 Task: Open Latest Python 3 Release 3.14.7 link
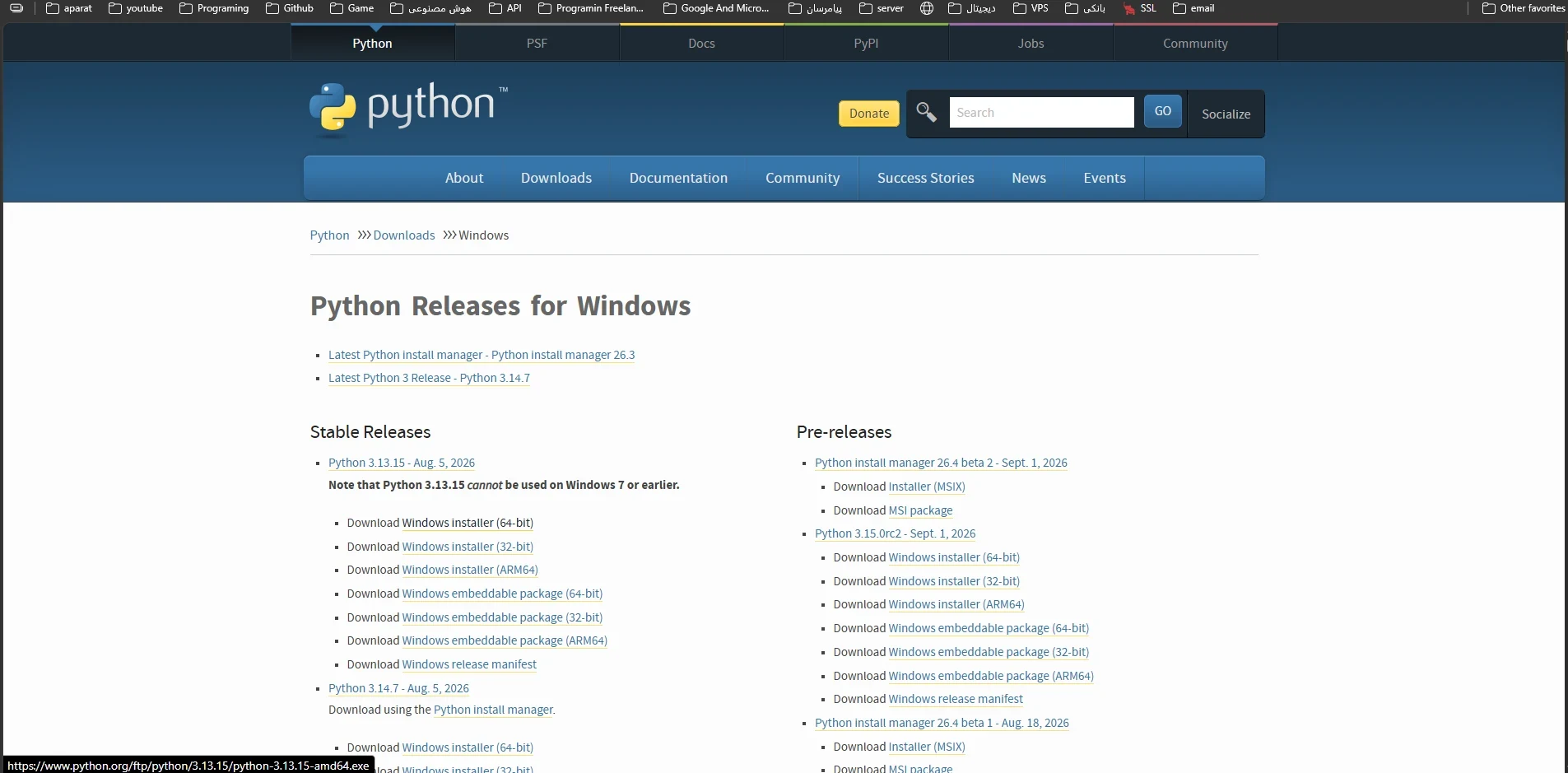point(429,378)
